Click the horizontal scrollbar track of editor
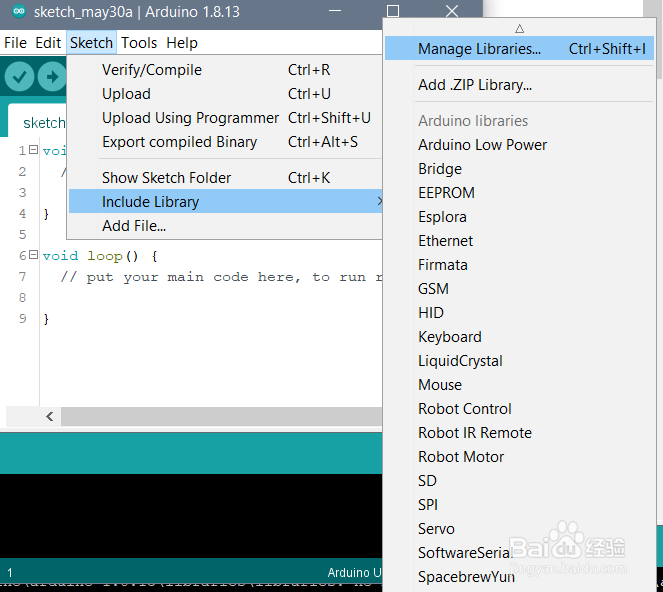Viewport: 663px width, 592px height. 222,417
